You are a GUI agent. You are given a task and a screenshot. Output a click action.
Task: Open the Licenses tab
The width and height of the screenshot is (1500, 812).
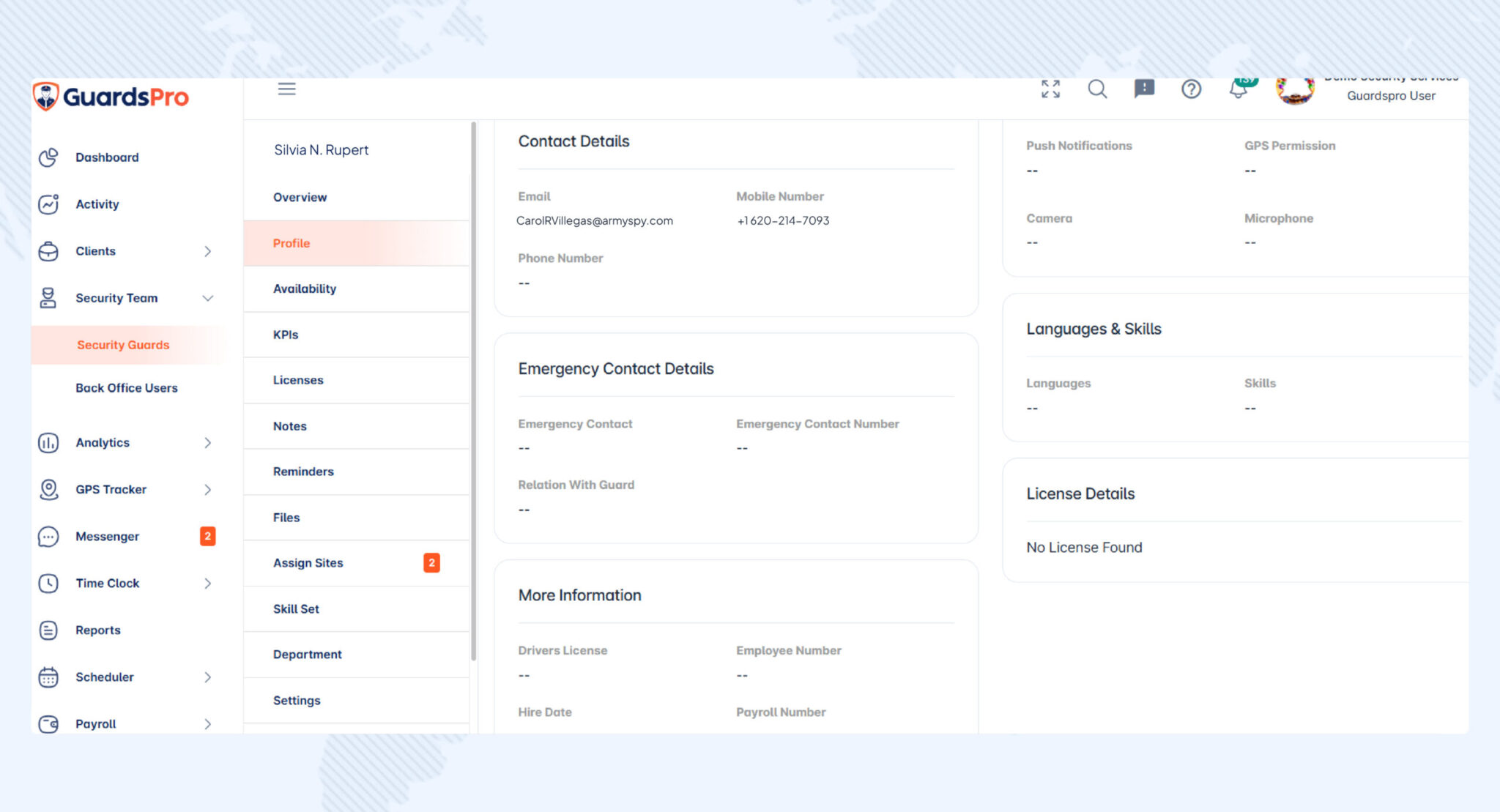(x=357, y=380)
